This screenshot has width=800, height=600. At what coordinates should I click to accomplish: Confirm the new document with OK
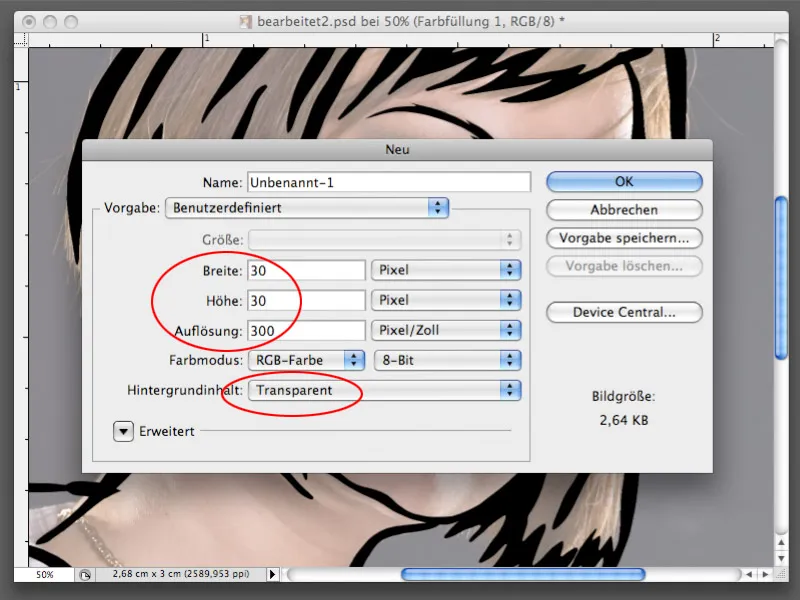(624, 182)
